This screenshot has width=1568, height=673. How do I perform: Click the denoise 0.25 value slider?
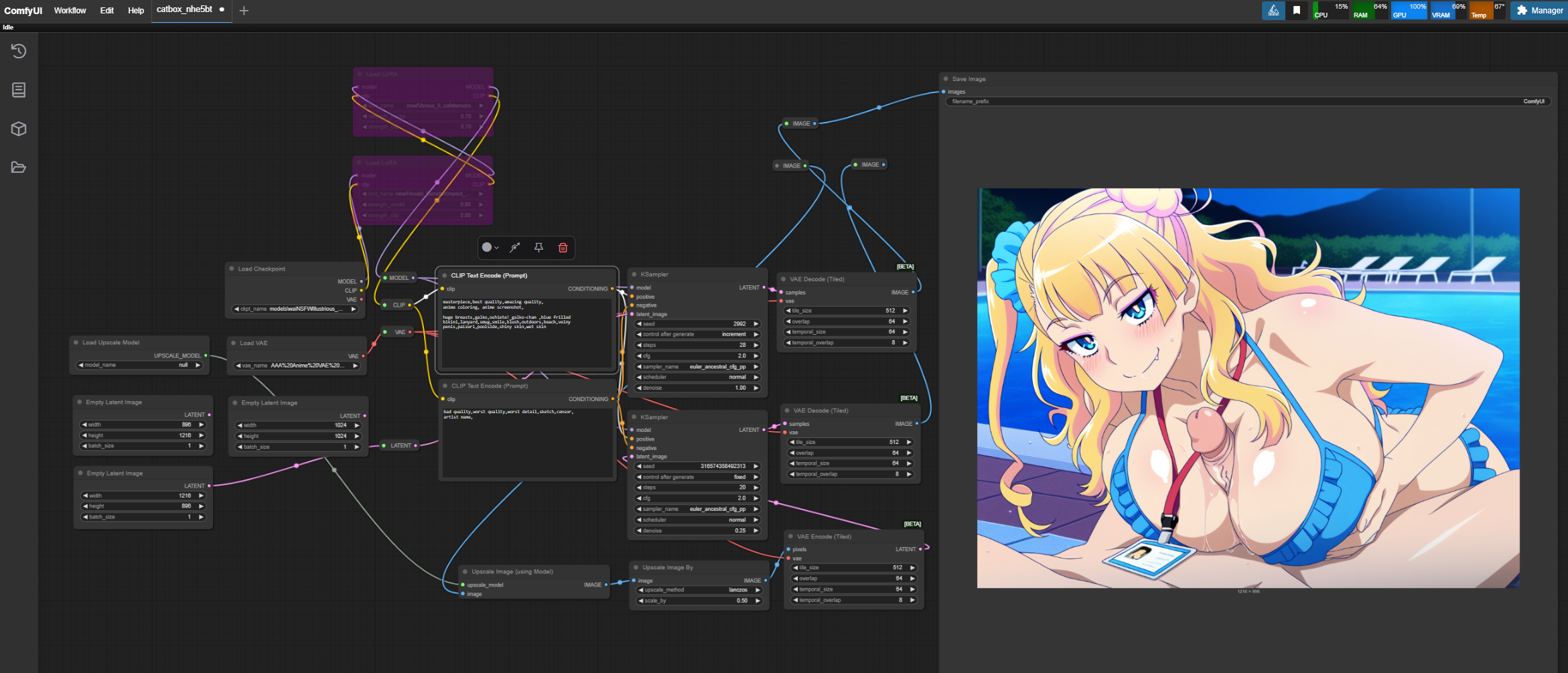pyautogui.click(x=697, y=530)
